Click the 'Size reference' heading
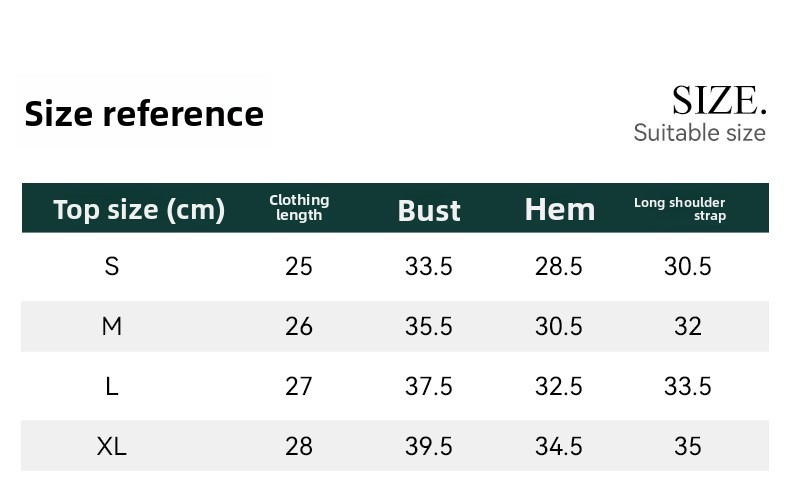The height and width of the screenshot is (483, 790). coord(144,114)
